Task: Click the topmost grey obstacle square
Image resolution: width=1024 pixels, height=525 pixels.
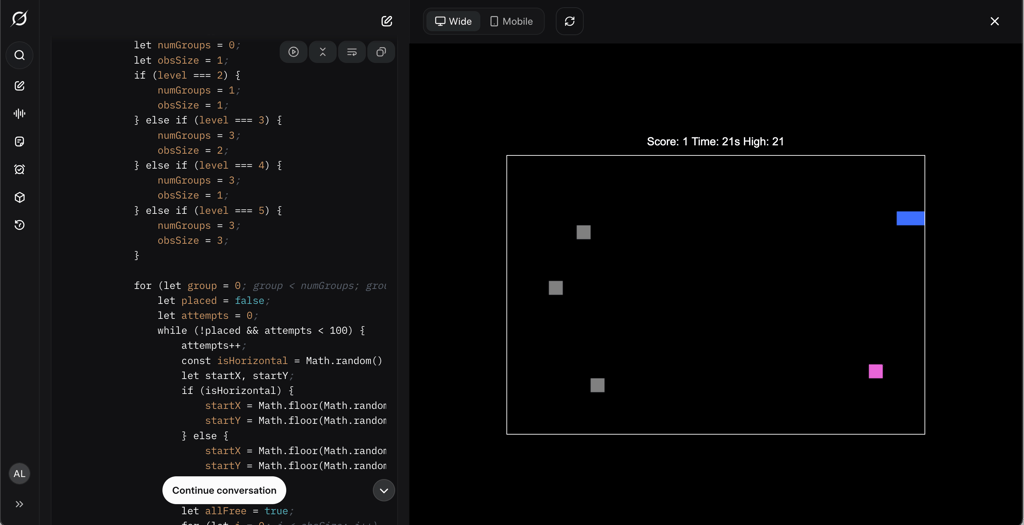Action: [584, 232]
